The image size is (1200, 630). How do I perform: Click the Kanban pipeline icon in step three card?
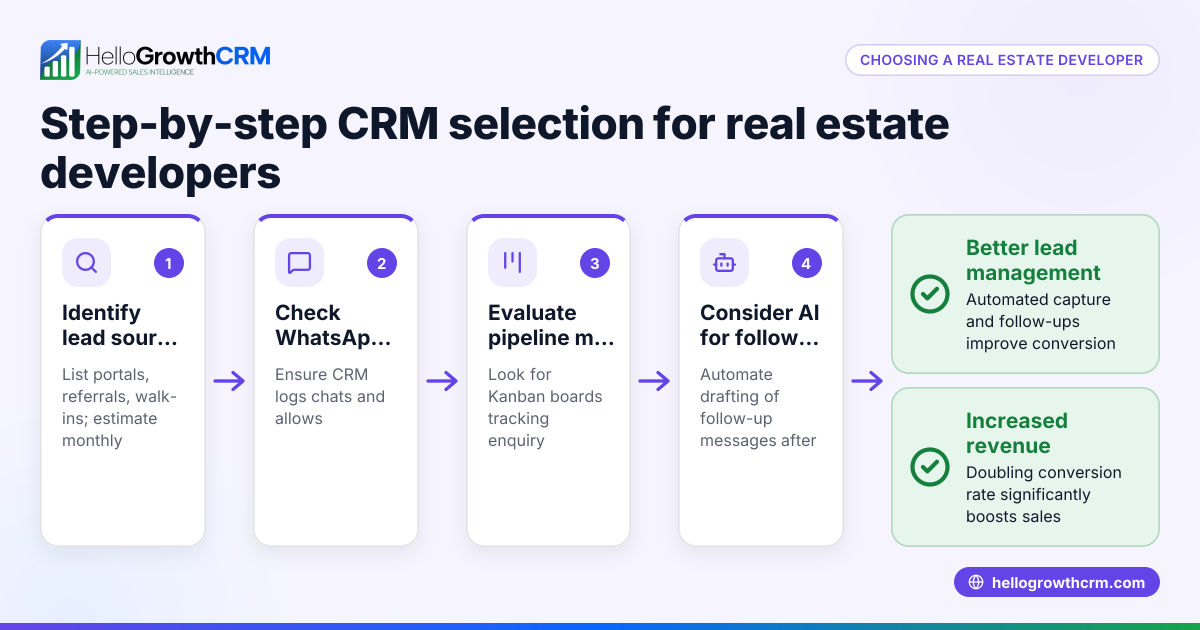tap(512, 262)
